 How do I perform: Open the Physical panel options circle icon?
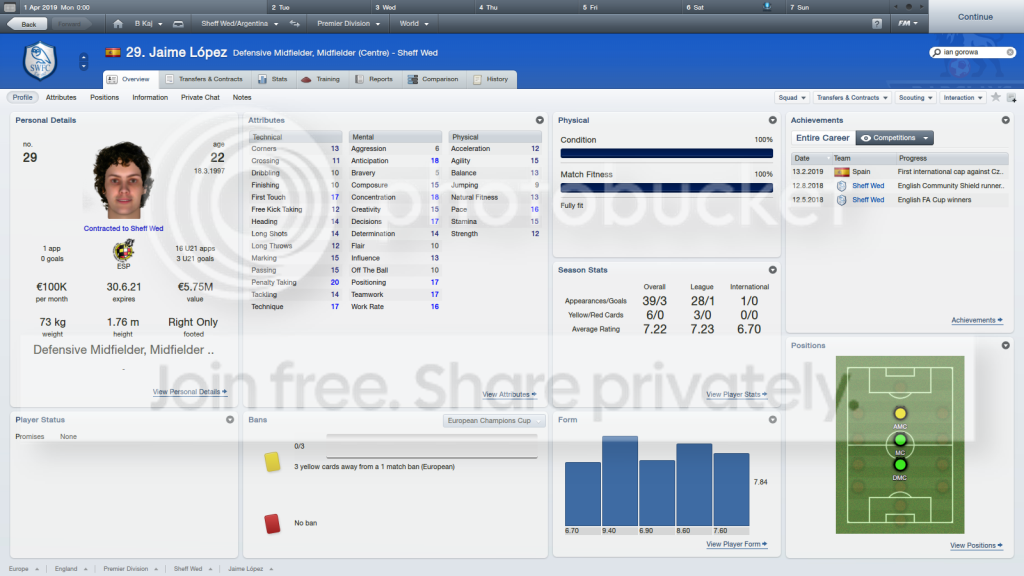(773, 120)
